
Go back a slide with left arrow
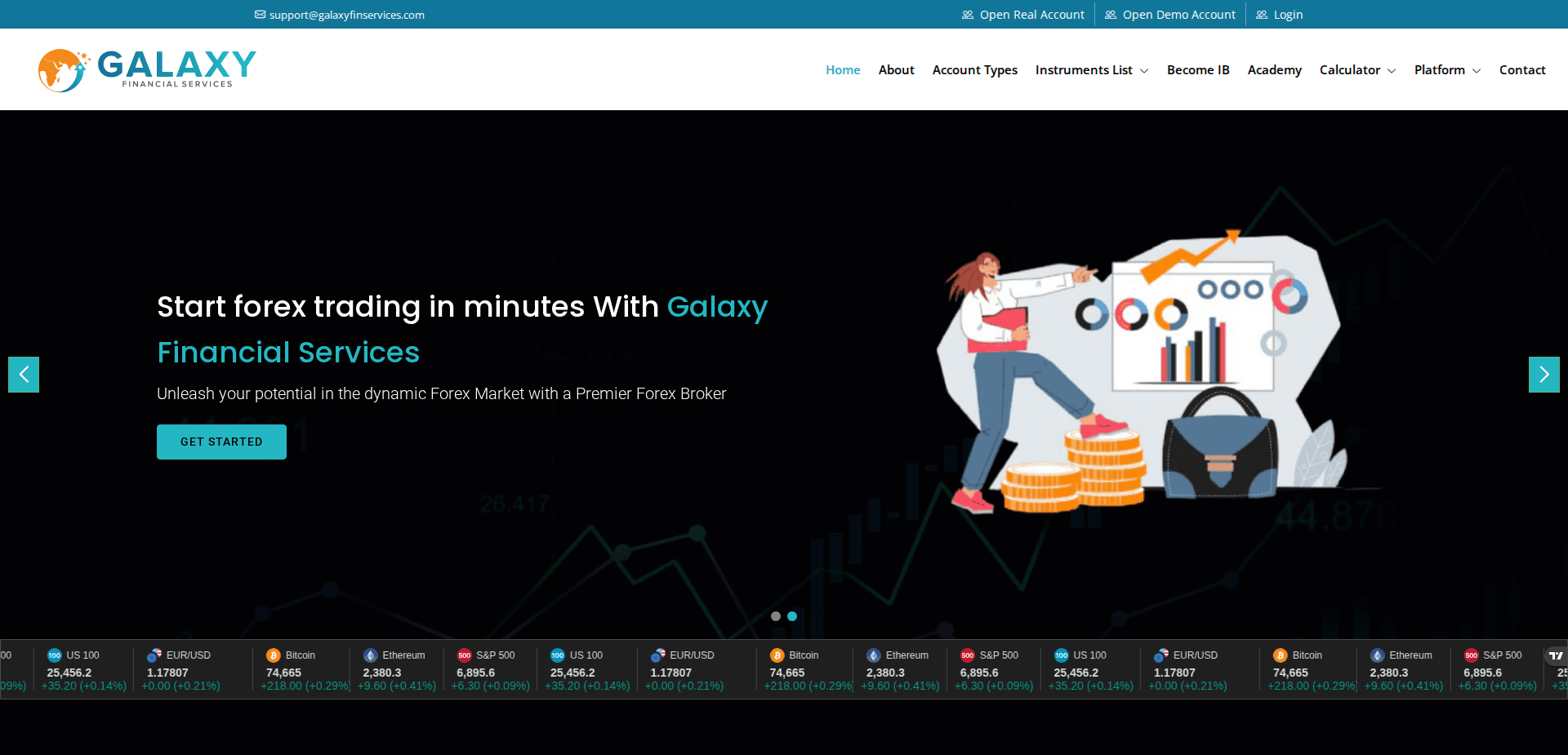coord(24,374)
